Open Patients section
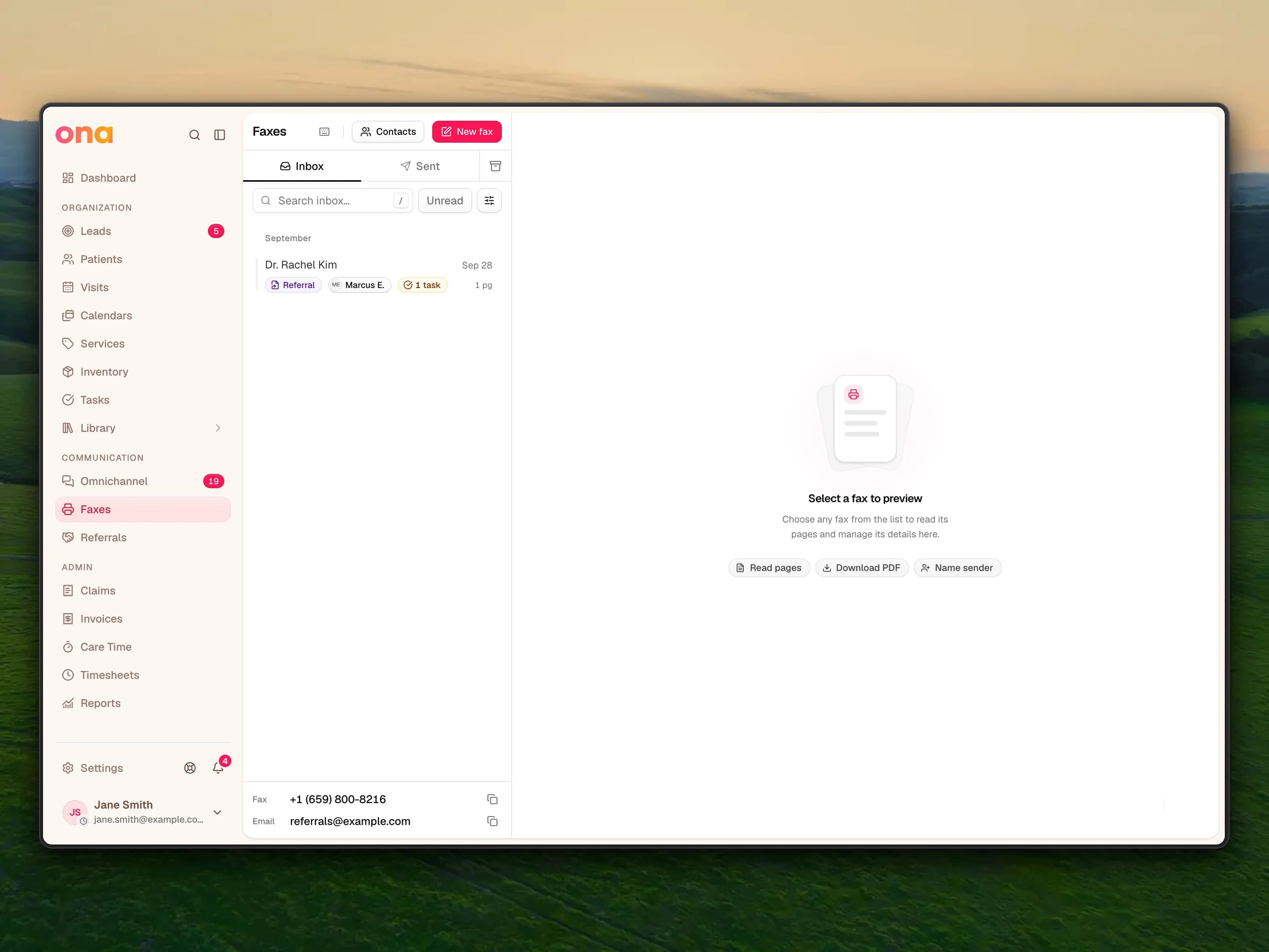The height and width of the screenshot is (952, 1269). coord(143,259)
